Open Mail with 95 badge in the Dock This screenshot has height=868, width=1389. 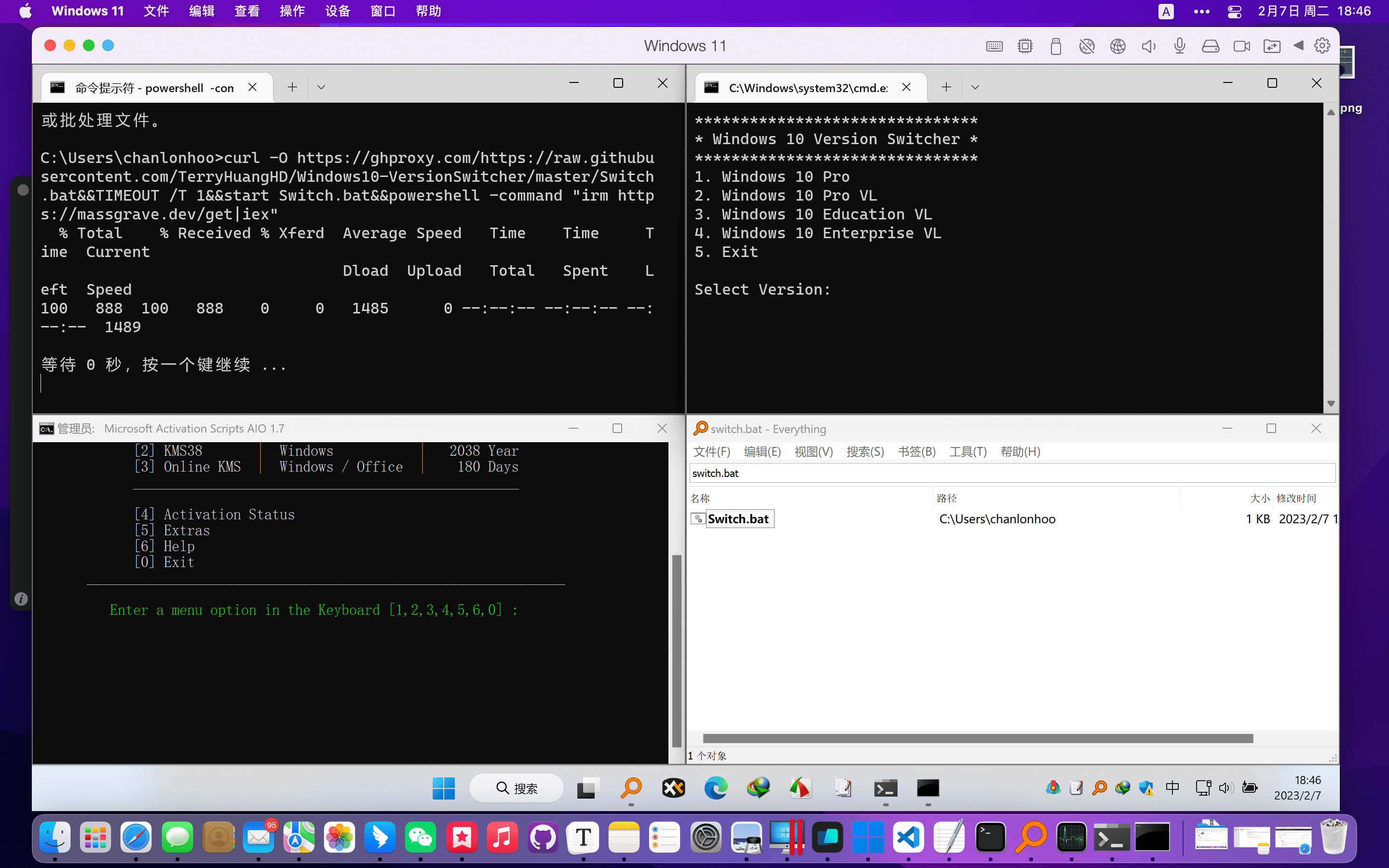(x=259, y=838)
